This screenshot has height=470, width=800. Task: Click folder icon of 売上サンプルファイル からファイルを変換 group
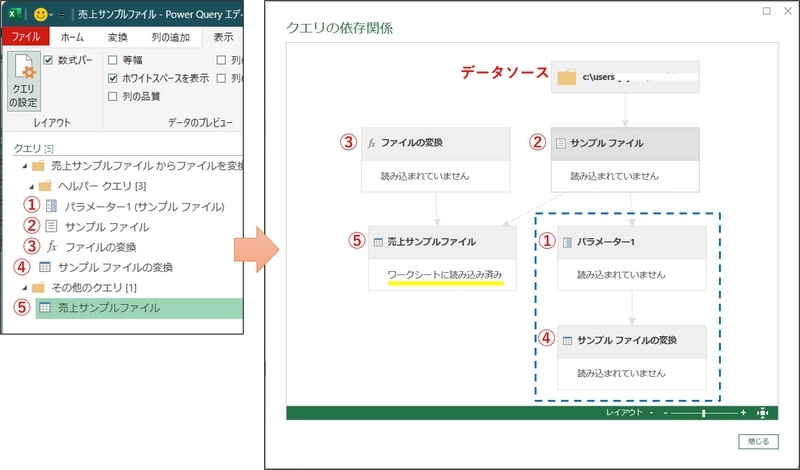[x=38, y=166]
